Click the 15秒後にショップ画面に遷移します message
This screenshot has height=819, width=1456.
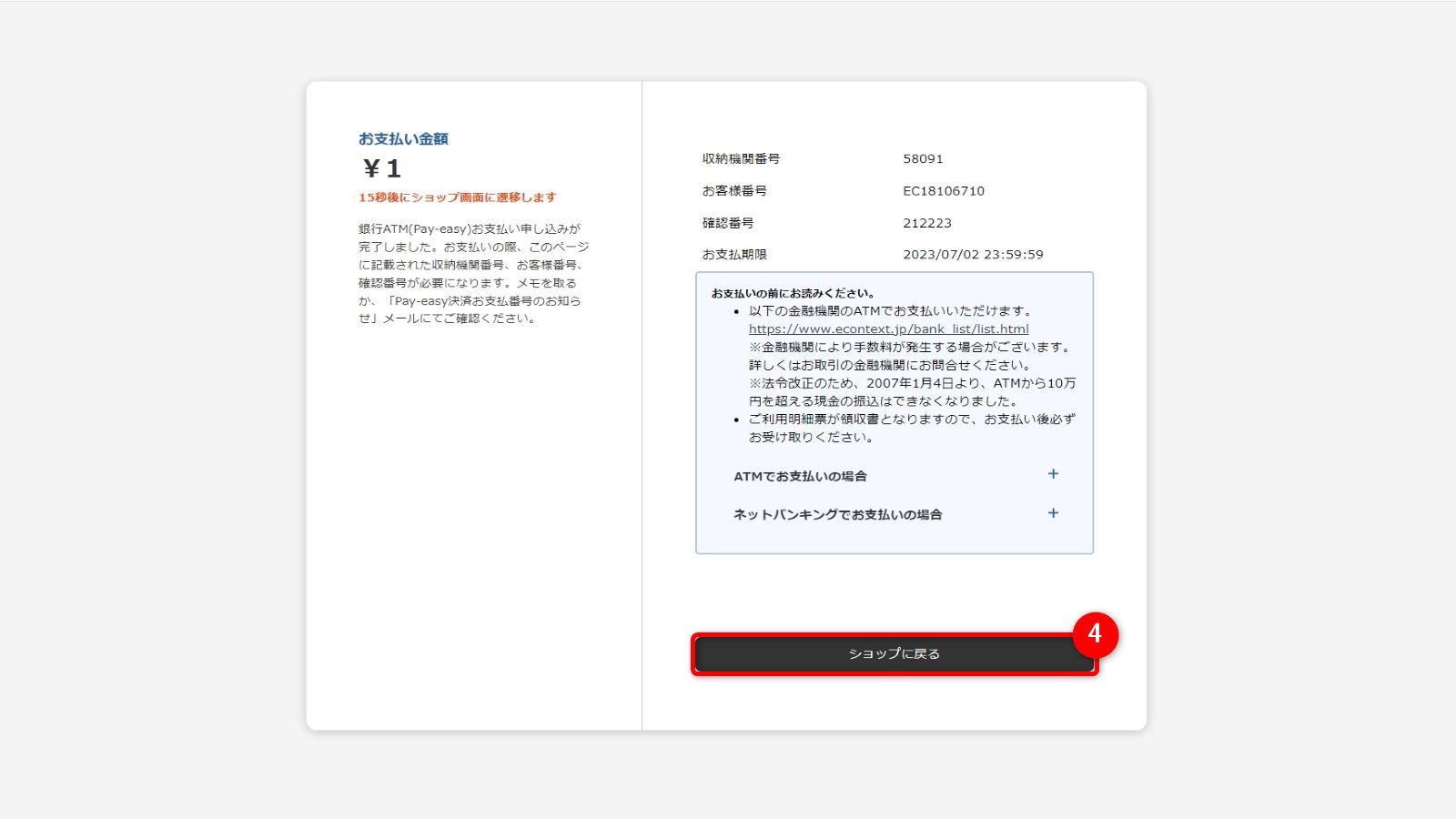[459, 196]
